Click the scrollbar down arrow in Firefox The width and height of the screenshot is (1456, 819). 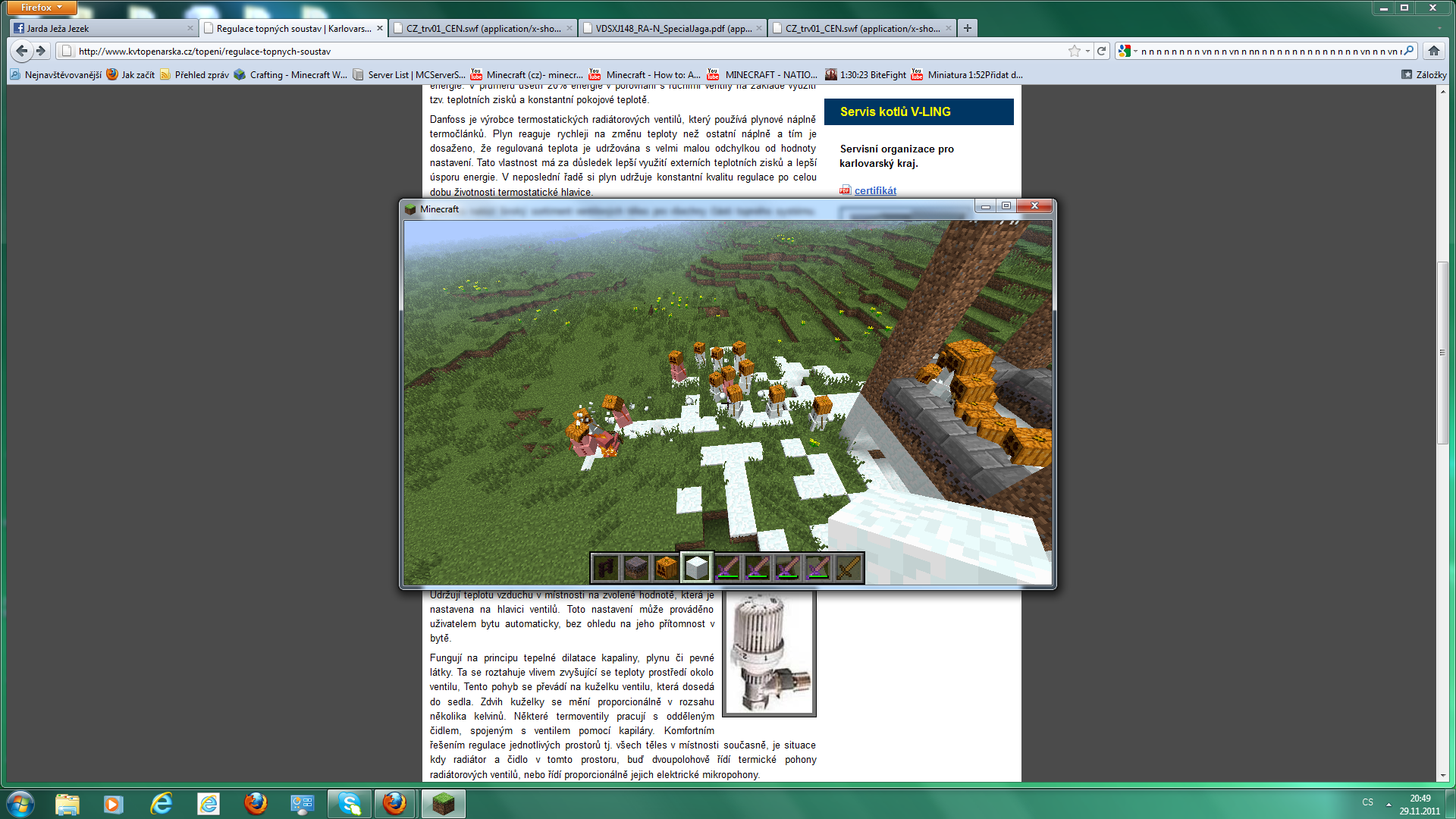[1442, 776]
